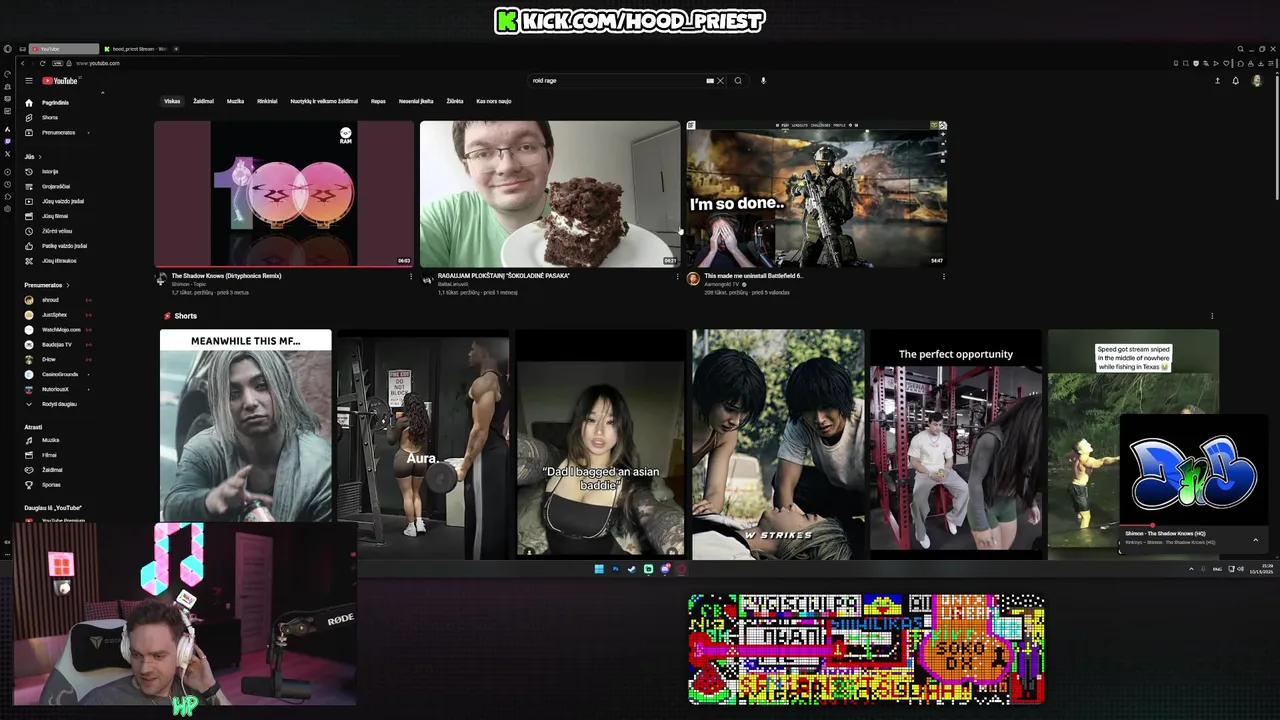This screenshot has width=1280, height=720.
Task: Open The Shadow Knows video title
Action: (x=227, y=276)
